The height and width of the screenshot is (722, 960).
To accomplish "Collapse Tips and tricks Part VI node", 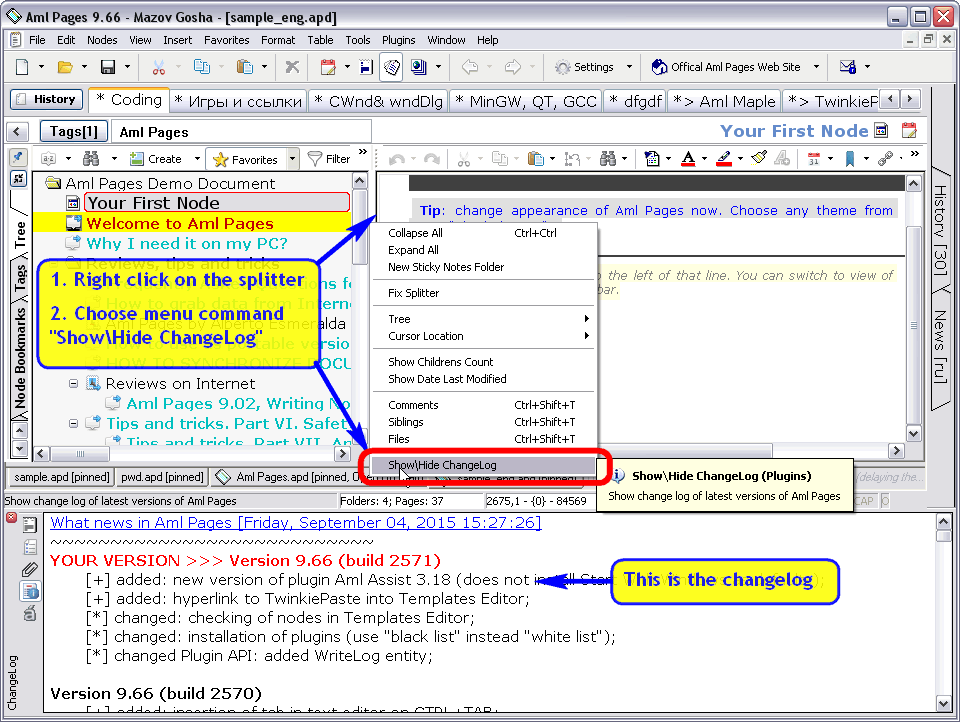I will click(73, 423).
